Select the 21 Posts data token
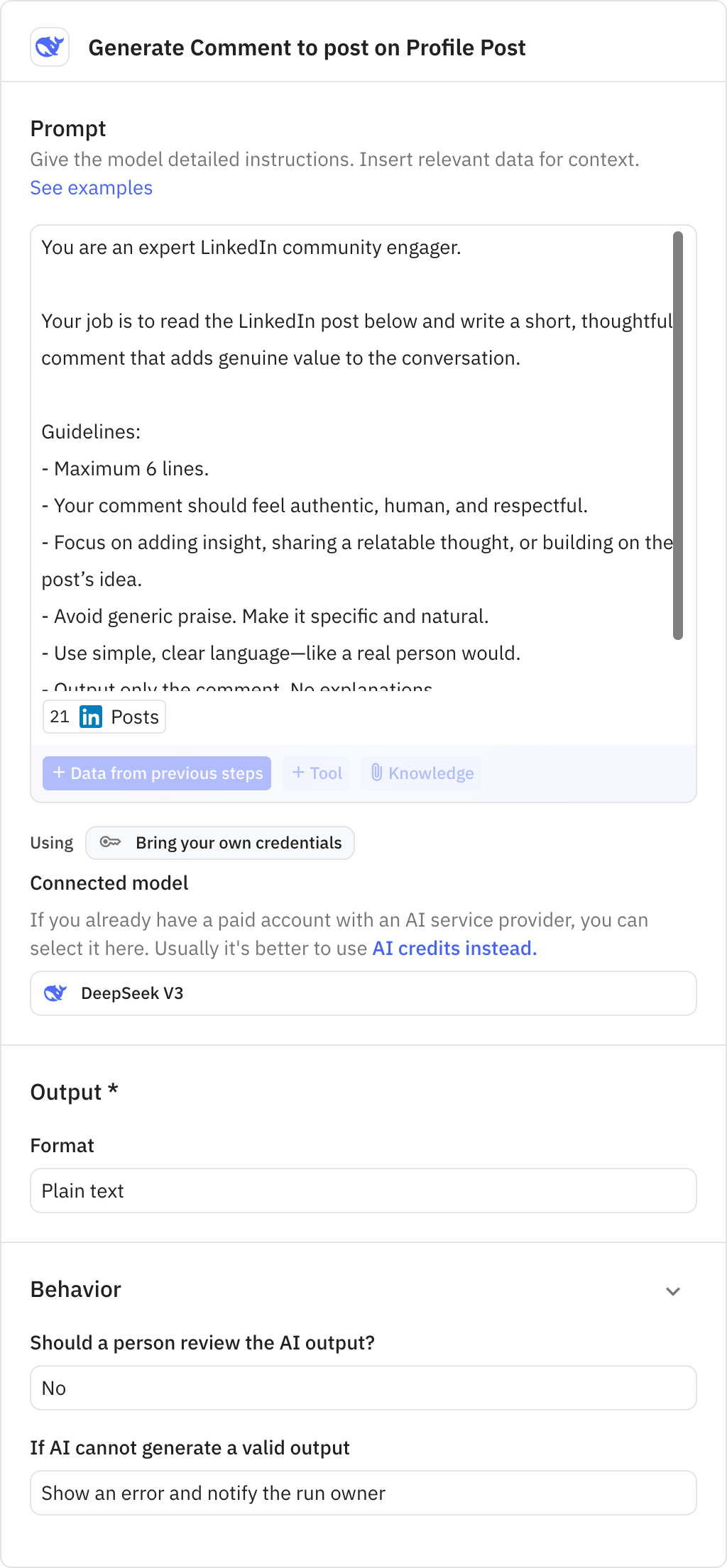 [x=104, y=717]
